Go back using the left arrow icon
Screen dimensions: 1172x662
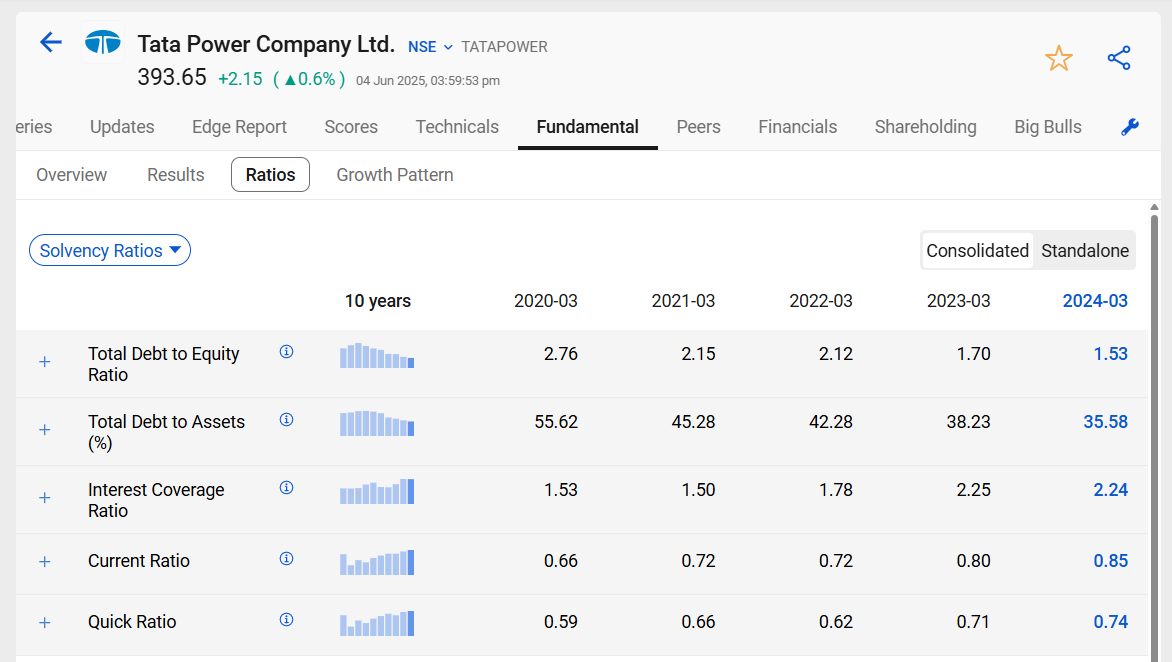pyautogui.click(x=51, y=42)
